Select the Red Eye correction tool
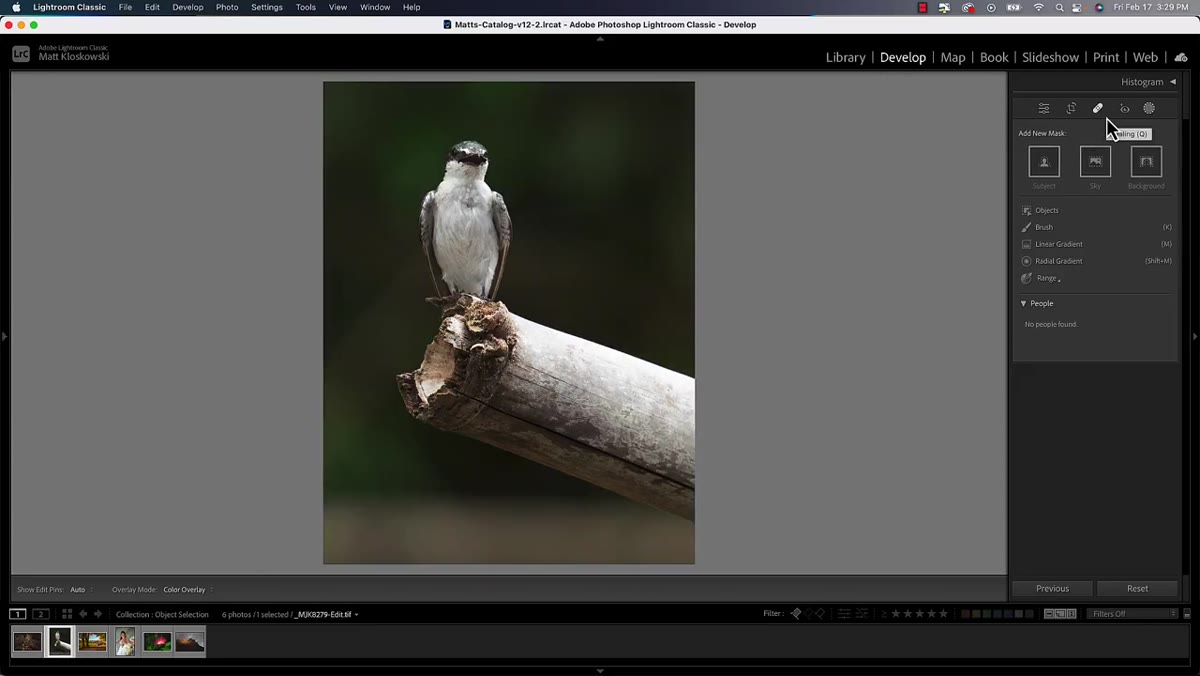The image size is (1200, 676). (x=1124, y=108)
